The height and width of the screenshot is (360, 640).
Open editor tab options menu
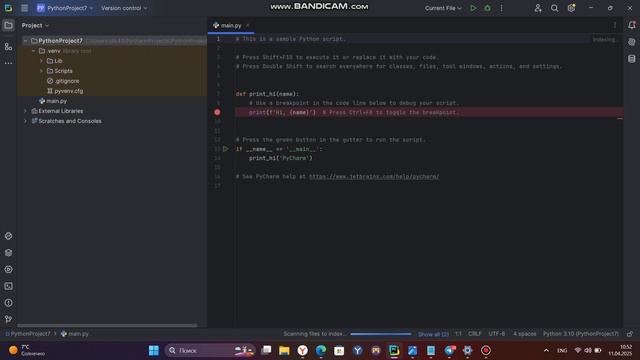[x=615, y=25]
